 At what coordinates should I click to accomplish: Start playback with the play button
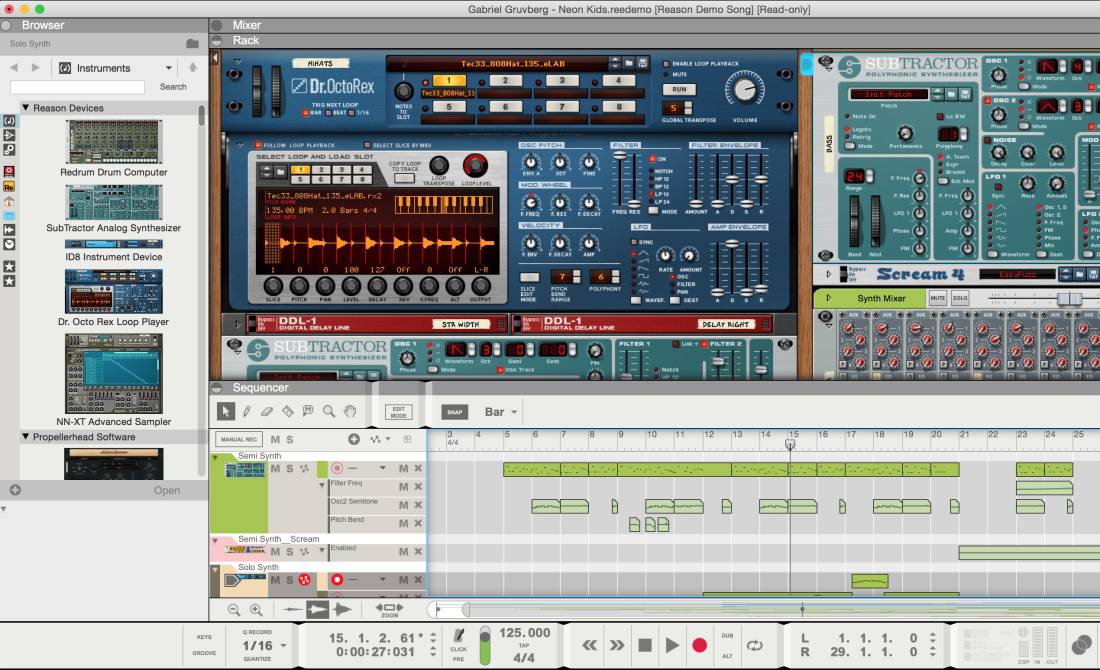pos(671,645)
